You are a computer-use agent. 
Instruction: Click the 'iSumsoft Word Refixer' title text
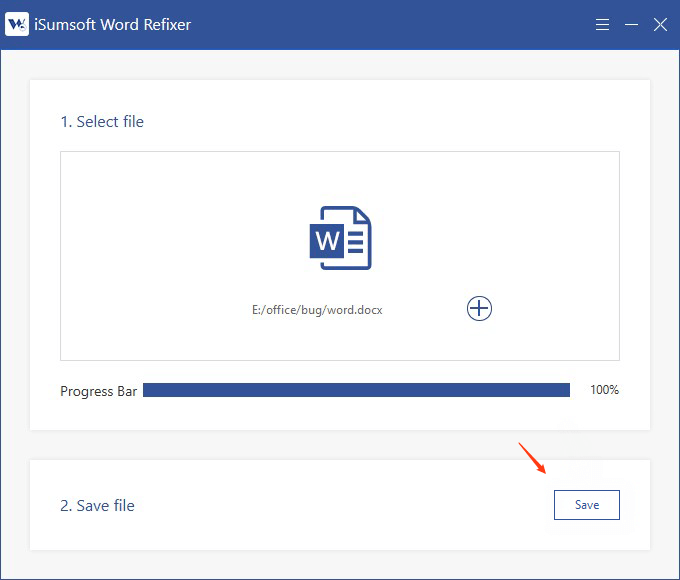[x=112, y=25]
